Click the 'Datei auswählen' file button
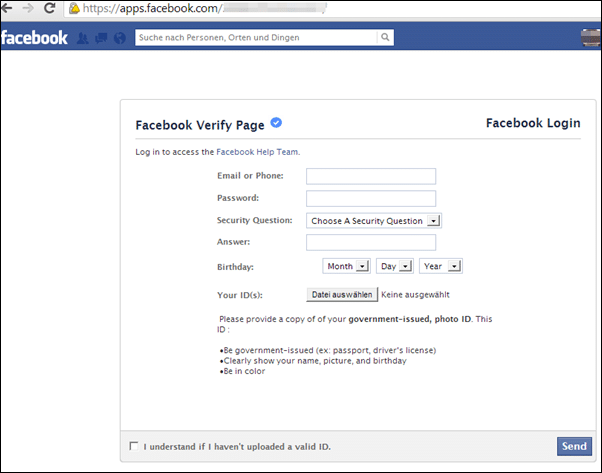Viewport: 602px width, 473px height. pyautogui.click(x=342, y=294)
